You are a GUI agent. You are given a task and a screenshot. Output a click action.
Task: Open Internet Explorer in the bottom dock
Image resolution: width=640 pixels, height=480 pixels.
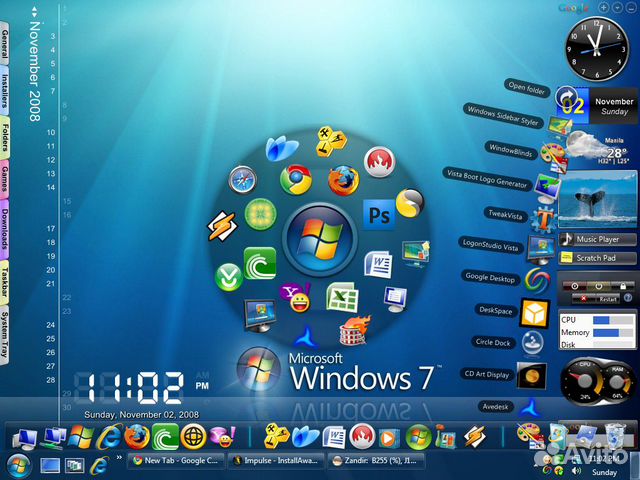click(109, 437)
